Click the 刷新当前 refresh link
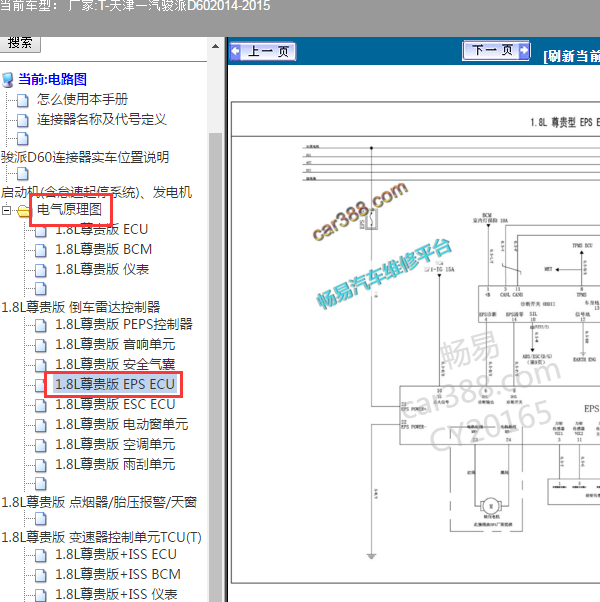The height and width of the screenshot is (602, 600). [x=572, y=56]
